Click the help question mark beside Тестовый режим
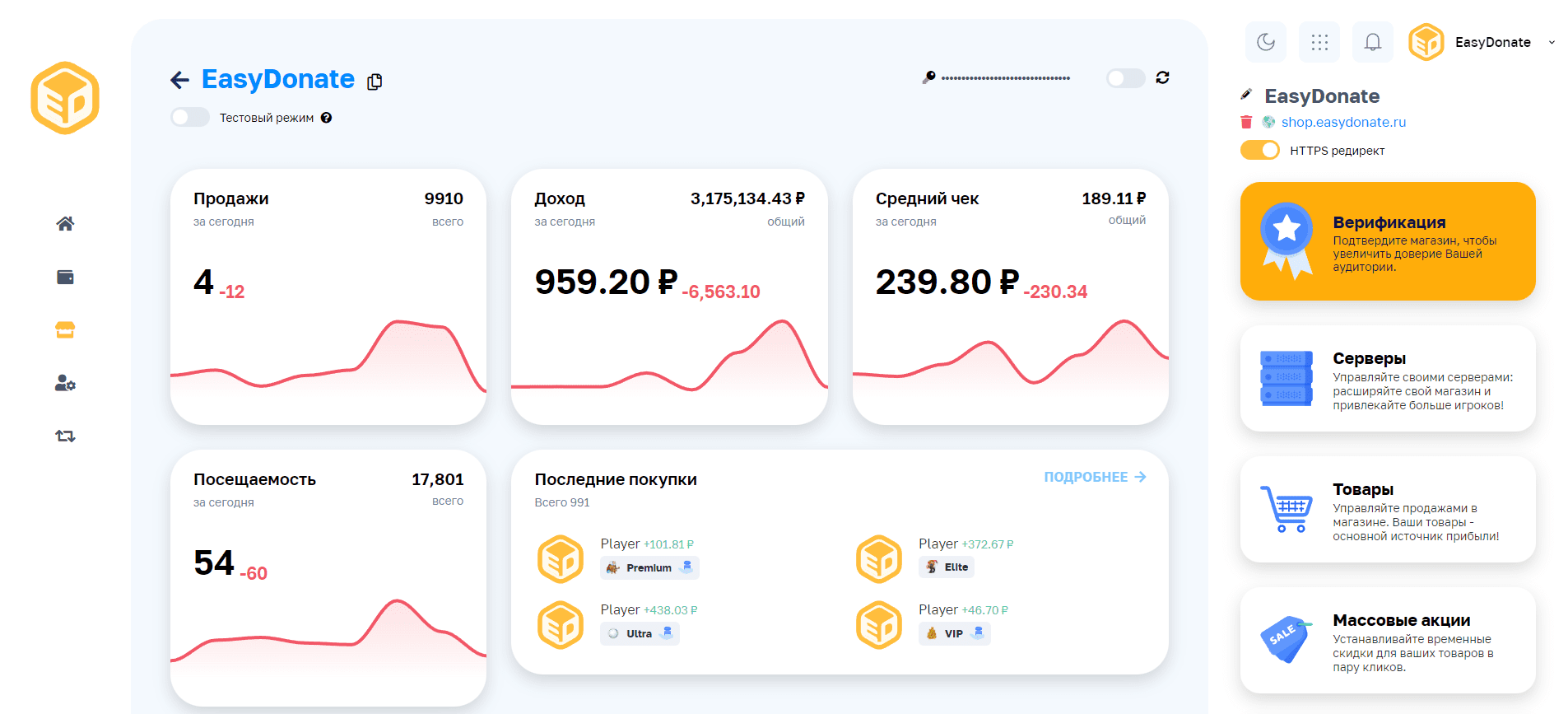Viewport: 1568px width, 714px height. [327, 118]
